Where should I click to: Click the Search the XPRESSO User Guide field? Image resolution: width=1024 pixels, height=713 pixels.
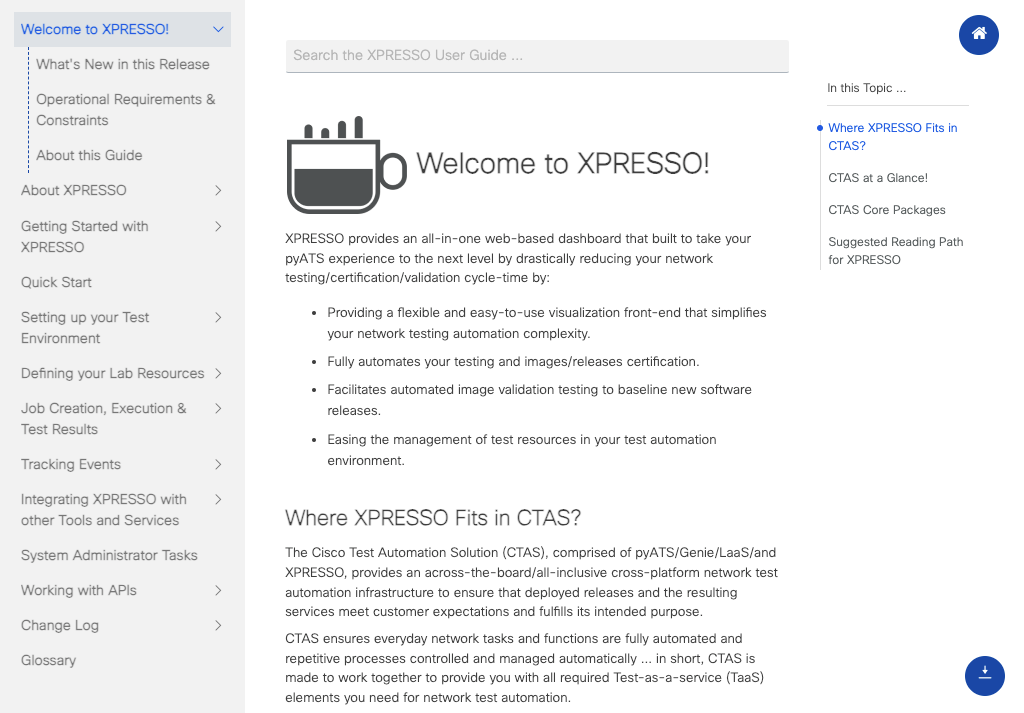tap(537, 56)
